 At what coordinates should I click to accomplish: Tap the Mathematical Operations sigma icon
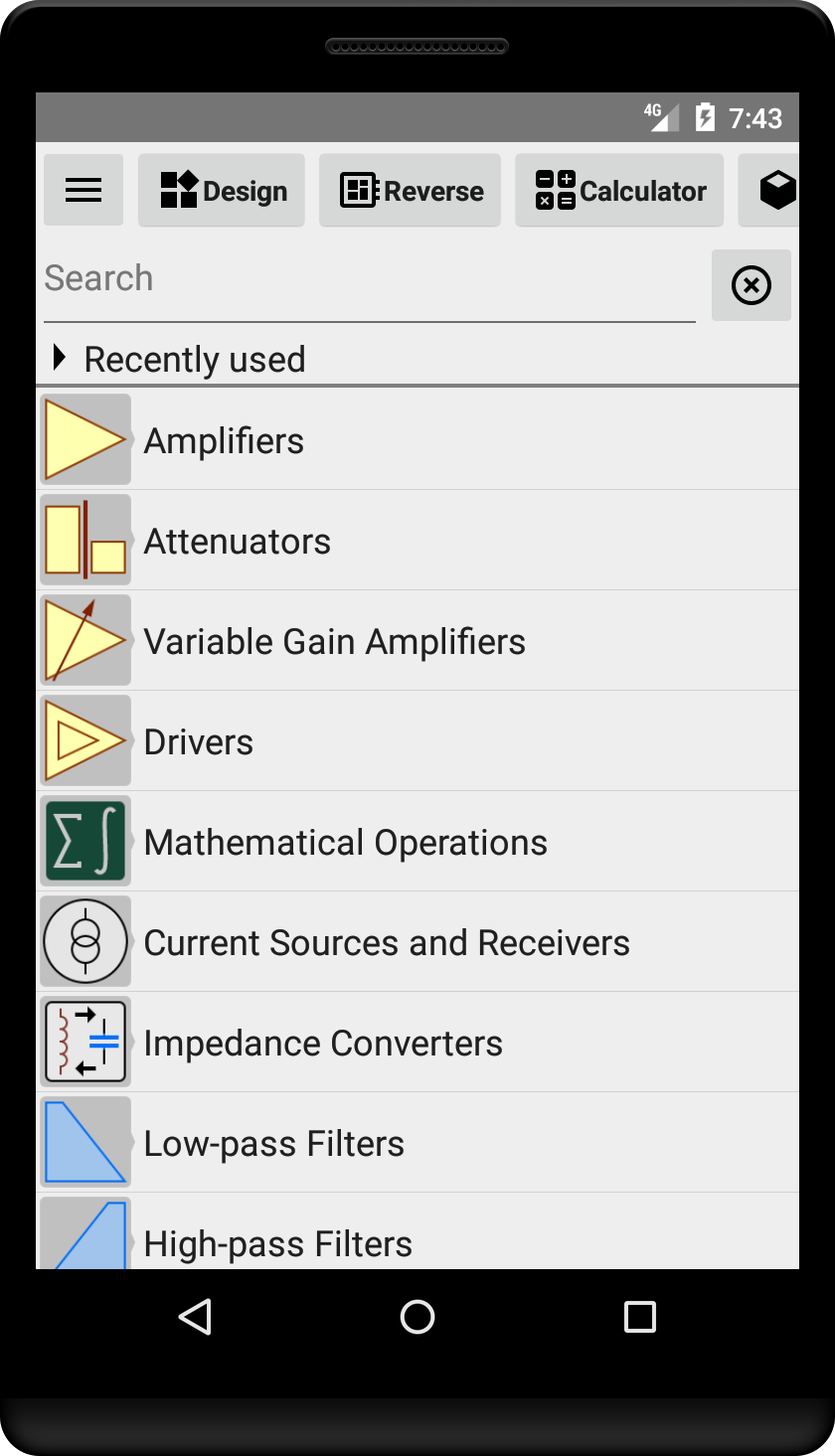85,841
